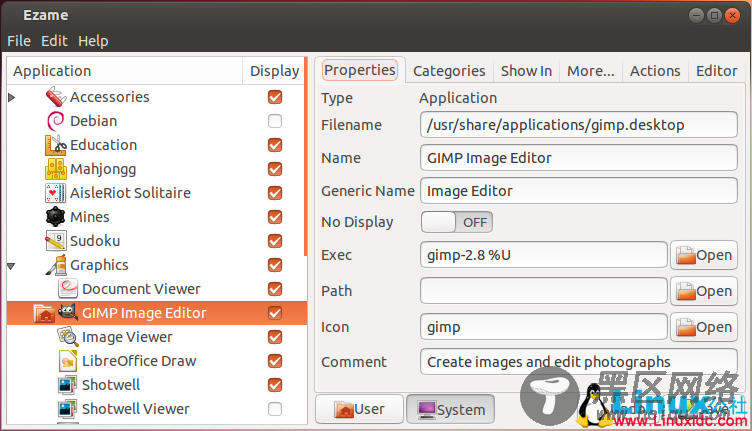752x431 pixels.
Task: Click the Document Viewer icon
Action: (x=68, y=289)
